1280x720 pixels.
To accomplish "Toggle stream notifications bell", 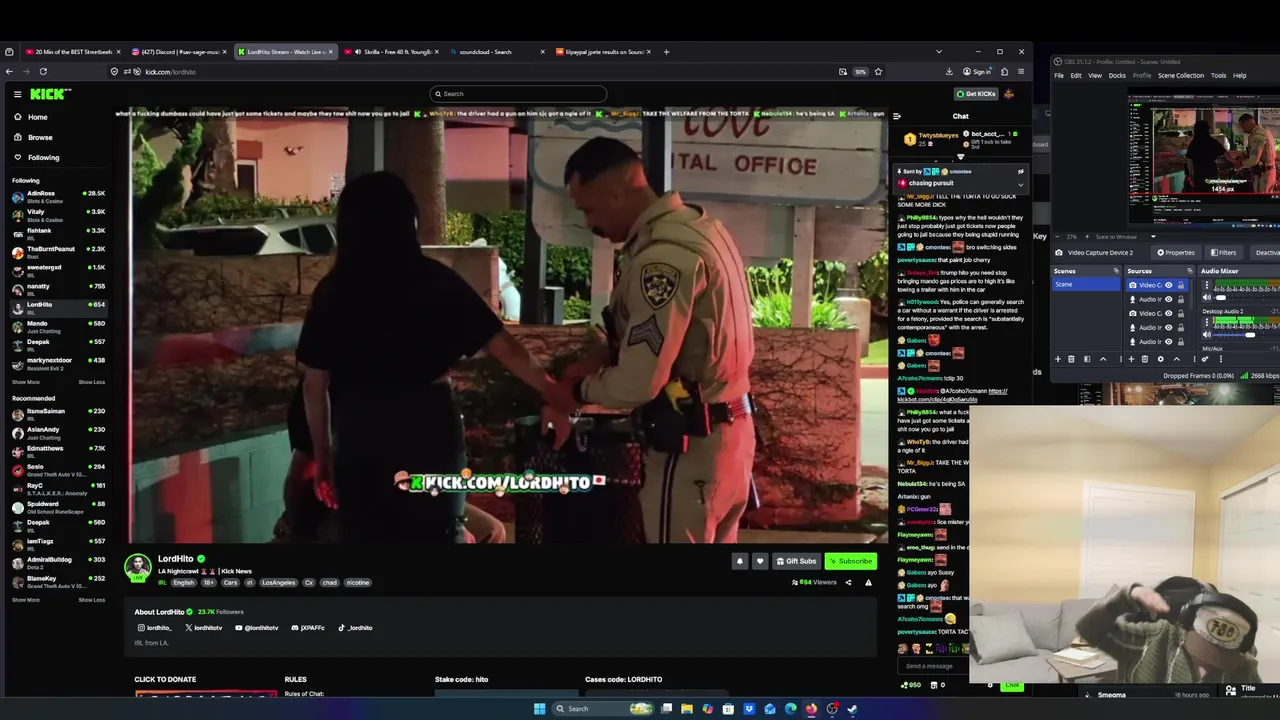I will (740, 561).
